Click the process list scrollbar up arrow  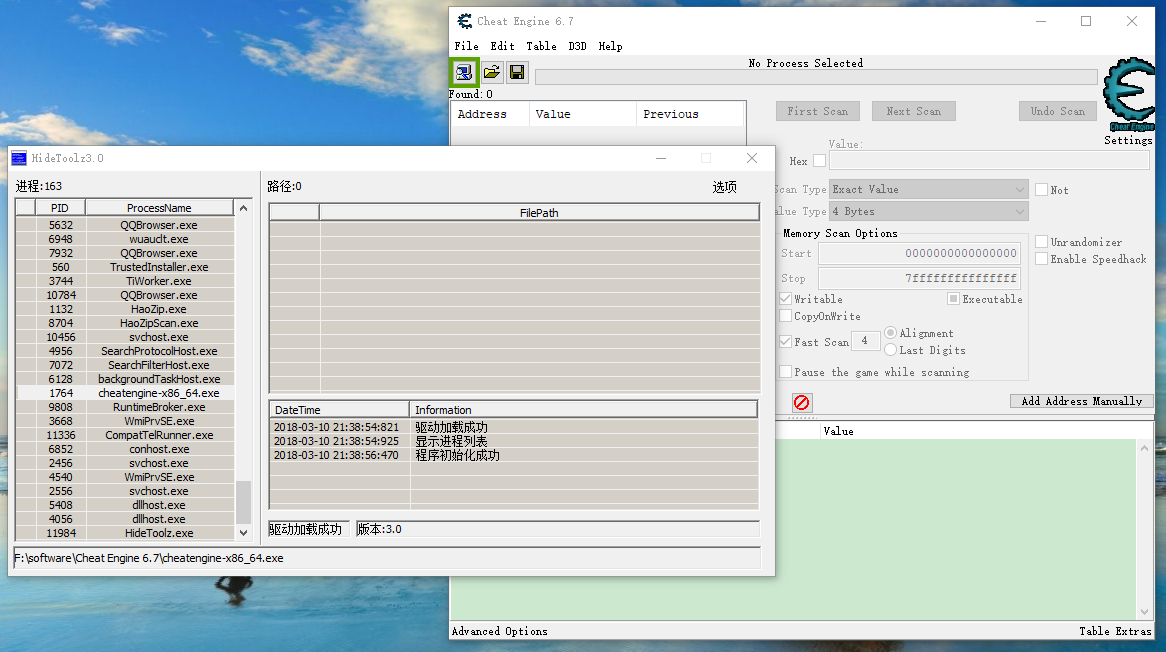point(243,208)
